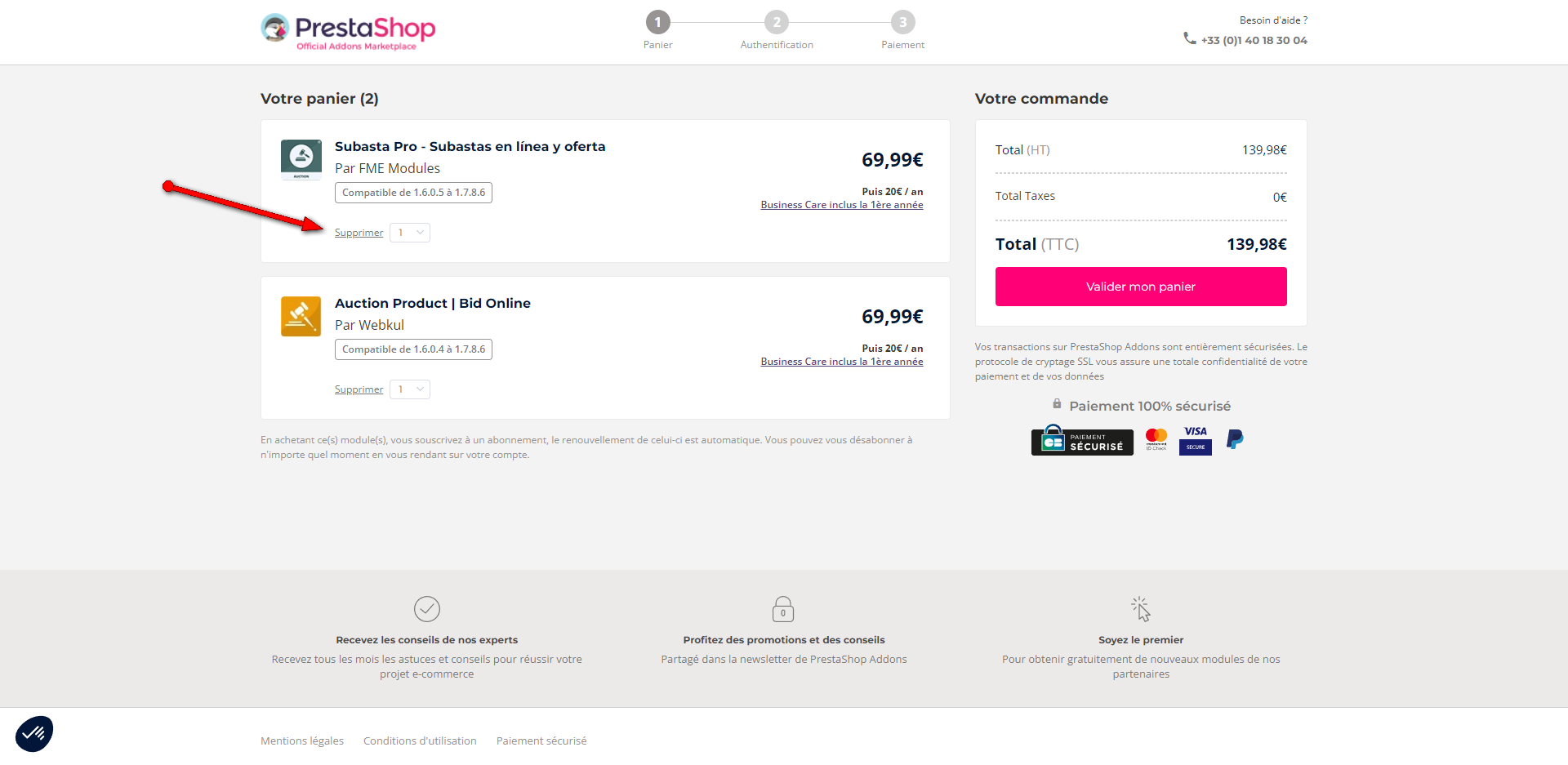Open quantity dropdown for Auction Product
Screen dimensions: 1568x765
[410, 389]
